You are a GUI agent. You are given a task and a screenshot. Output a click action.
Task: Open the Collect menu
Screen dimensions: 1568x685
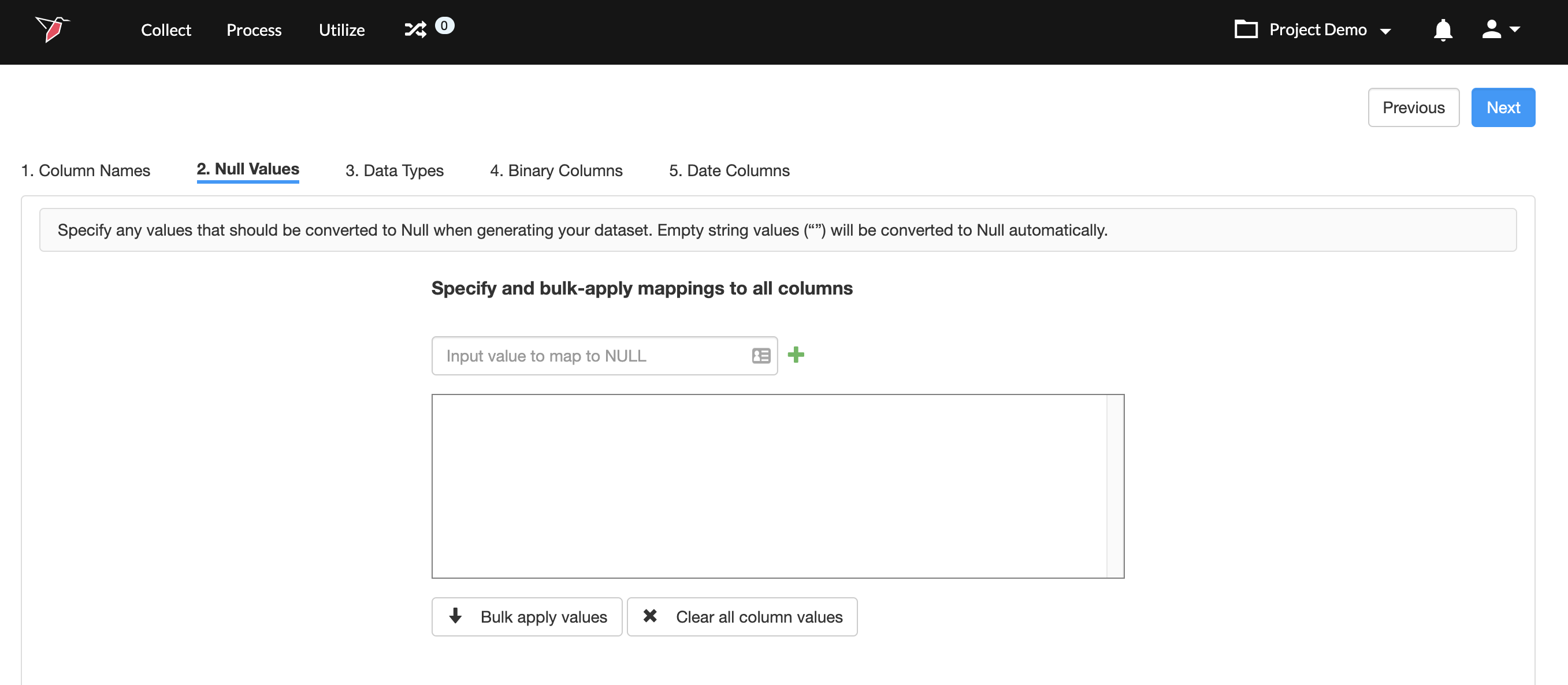pos(166,30)
